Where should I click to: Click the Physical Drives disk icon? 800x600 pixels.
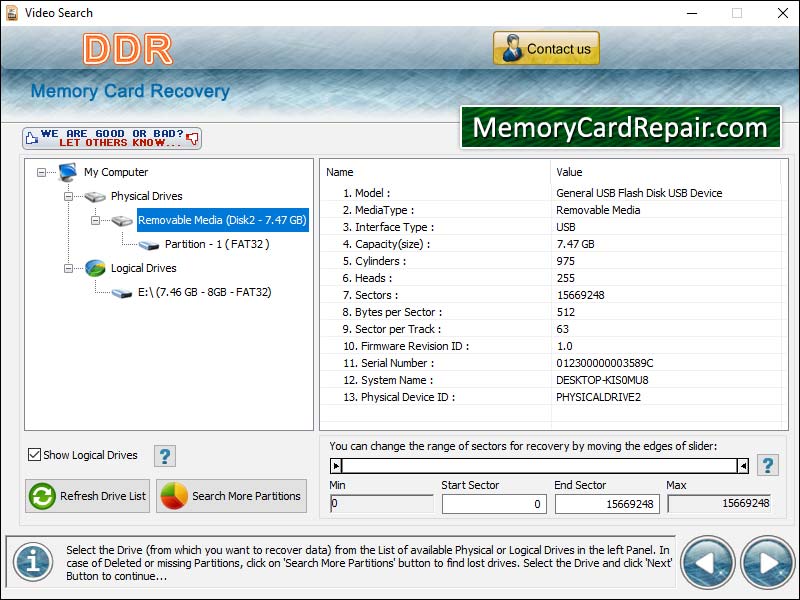(x=95, y=196)
